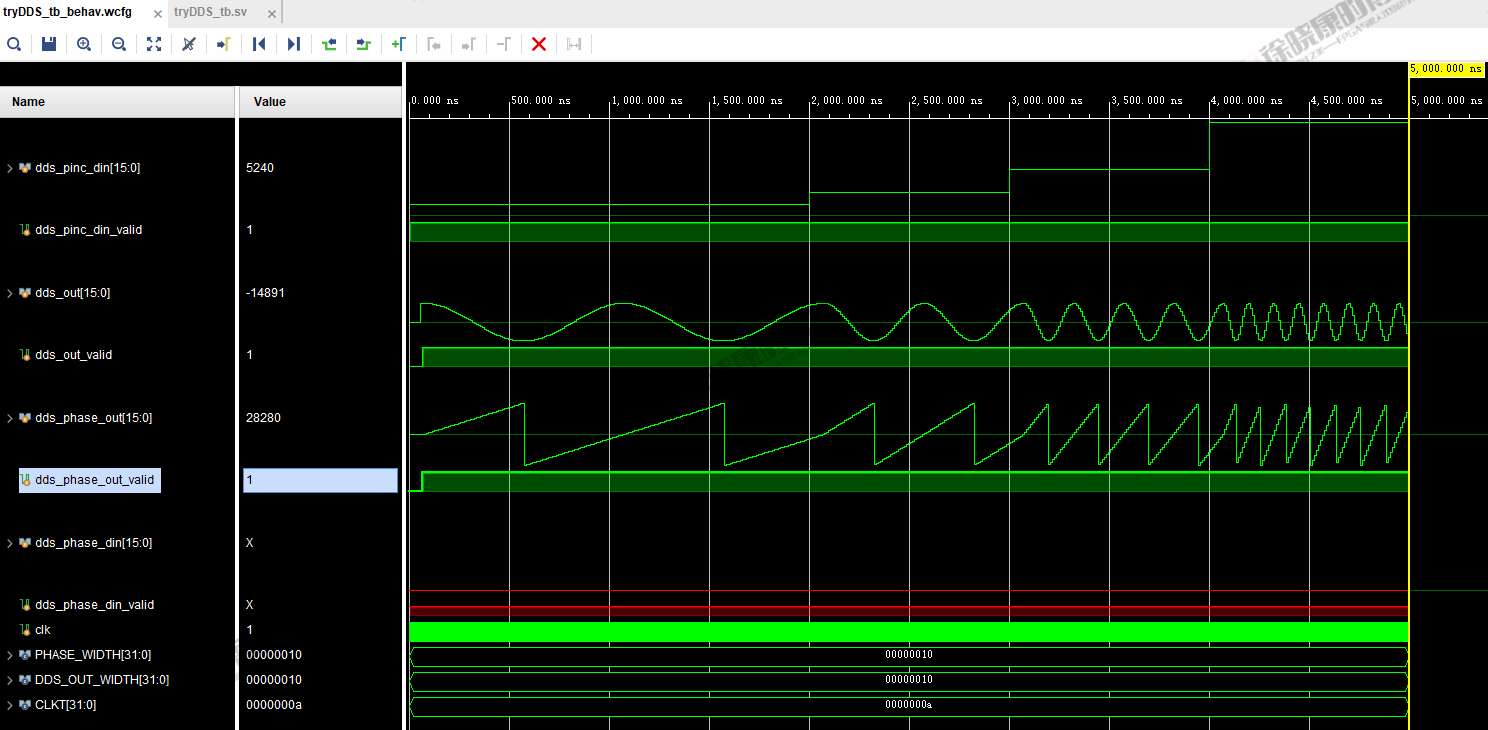1488x730 pixels.
Task: Save the waveform configuration
Action: (x=49, y=44)
